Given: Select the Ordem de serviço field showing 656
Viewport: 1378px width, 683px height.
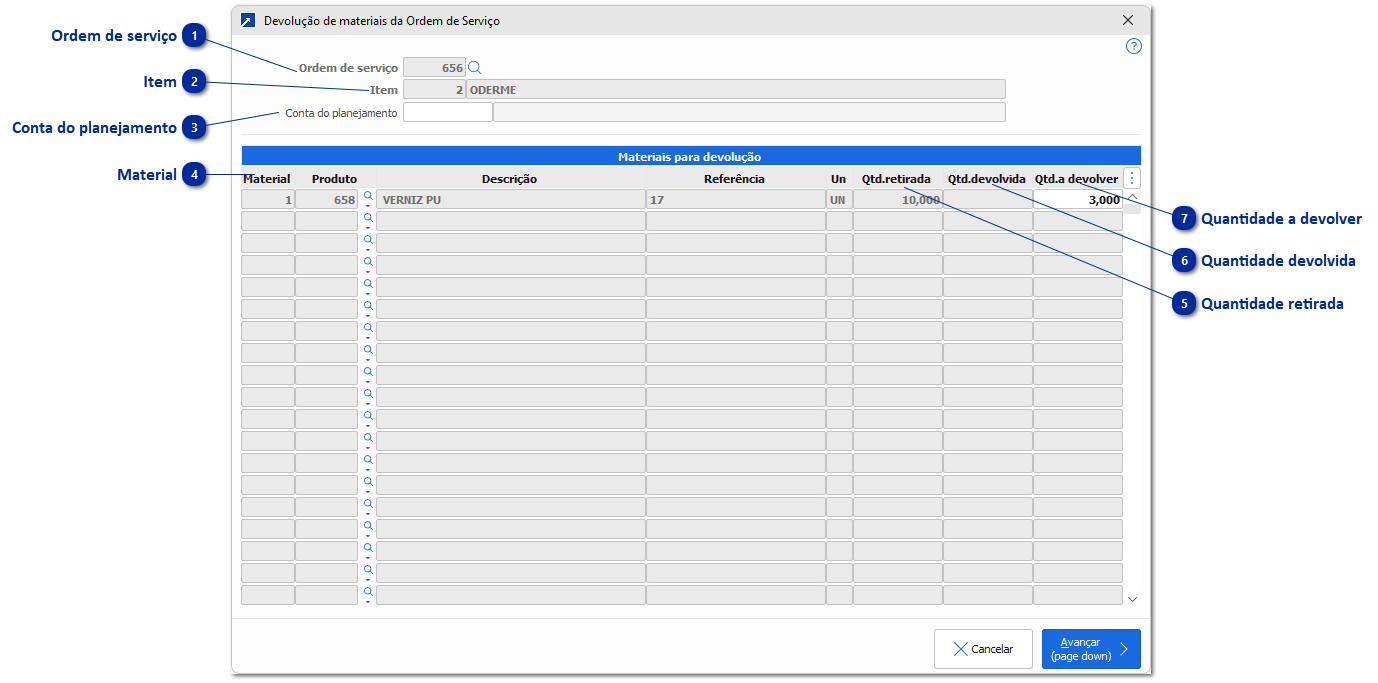Looking at the screenshot, I should click(x=434, y=68).
